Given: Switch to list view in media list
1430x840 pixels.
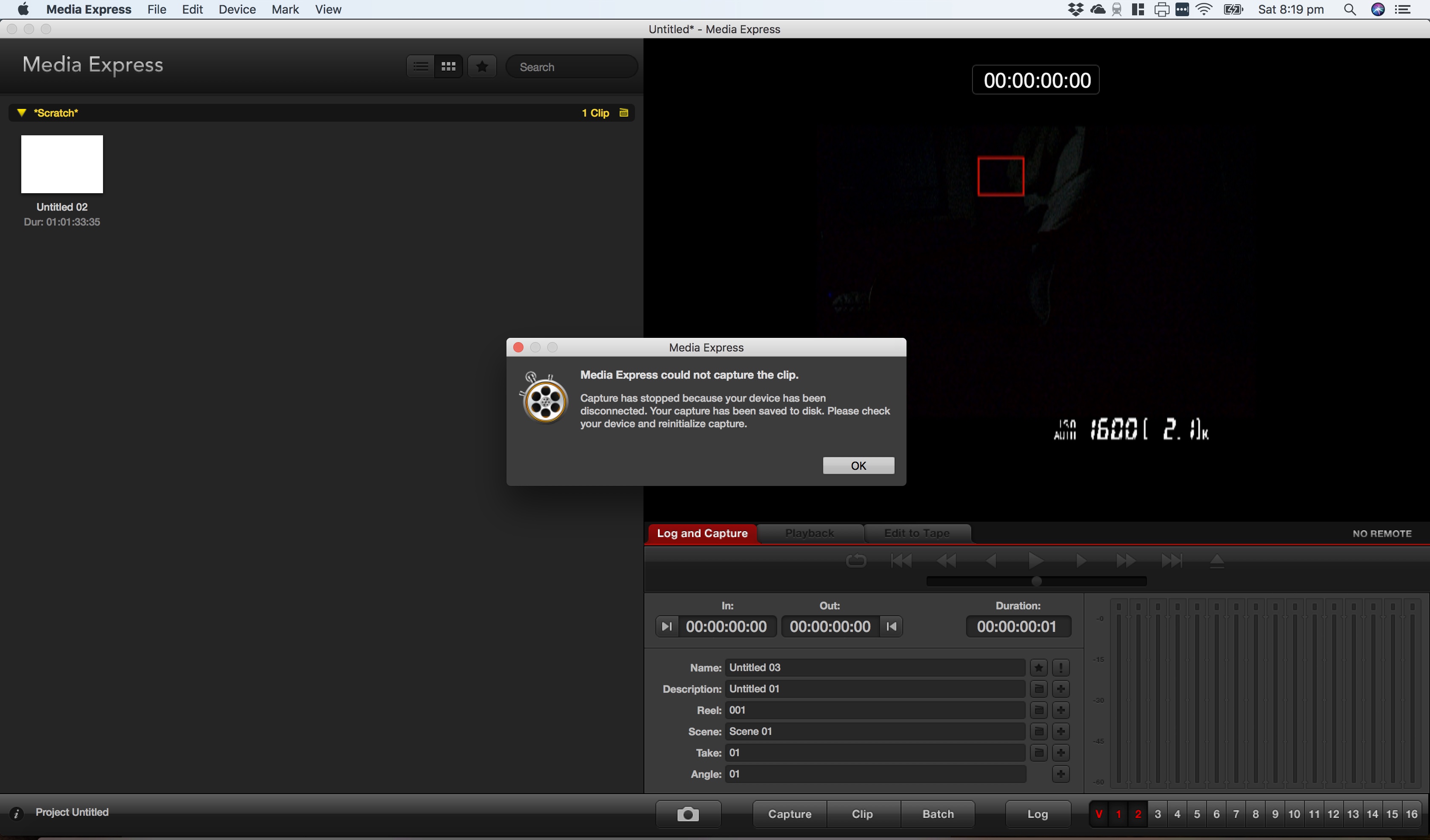Looking at the screenshot, I should [420, 66].
